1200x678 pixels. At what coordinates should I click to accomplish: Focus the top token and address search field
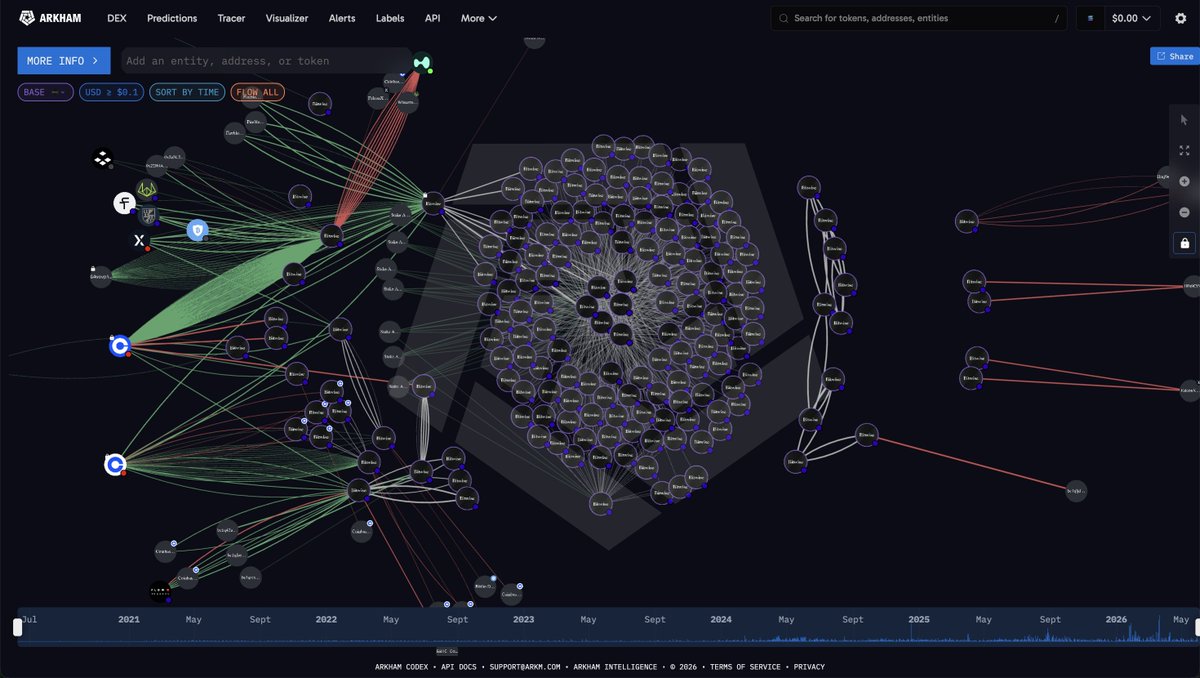click(919, 18)
